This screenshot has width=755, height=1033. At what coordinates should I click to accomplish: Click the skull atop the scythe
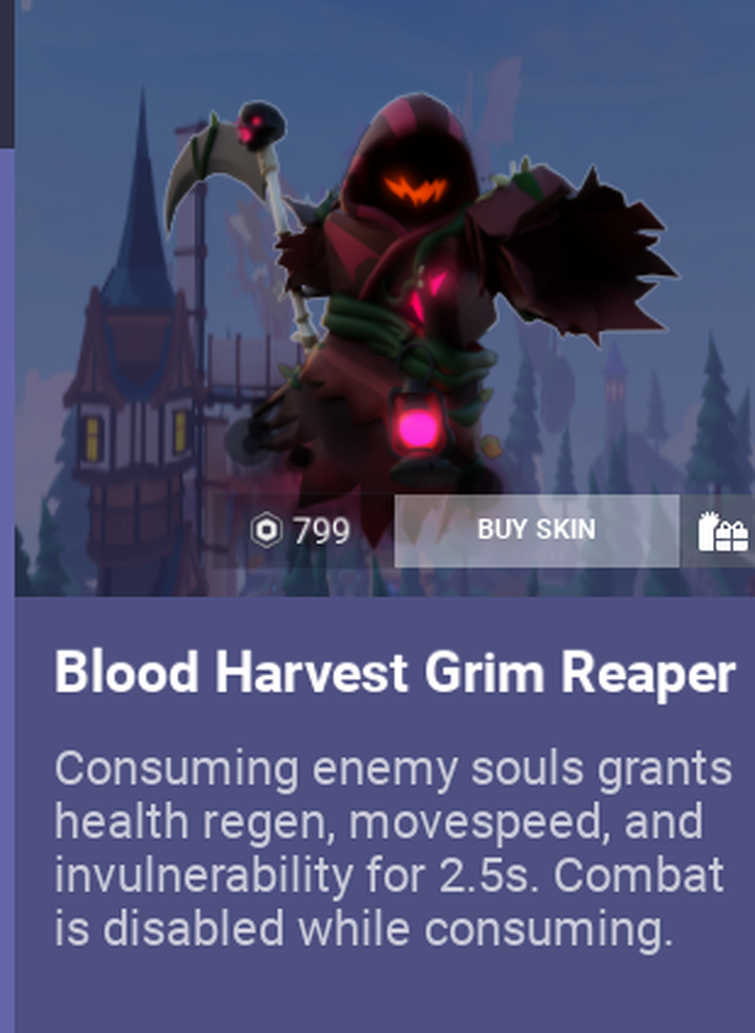(261, 123)
